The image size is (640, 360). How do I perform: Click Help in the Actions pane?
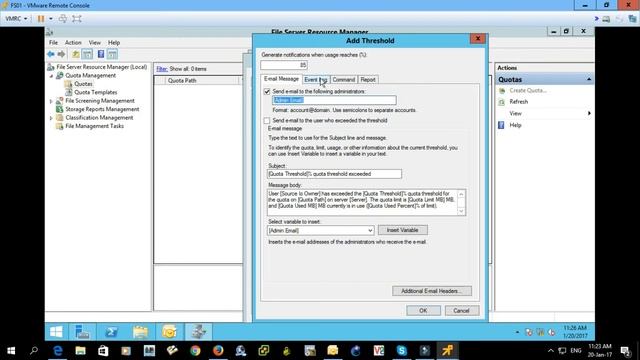click(515, 125)
